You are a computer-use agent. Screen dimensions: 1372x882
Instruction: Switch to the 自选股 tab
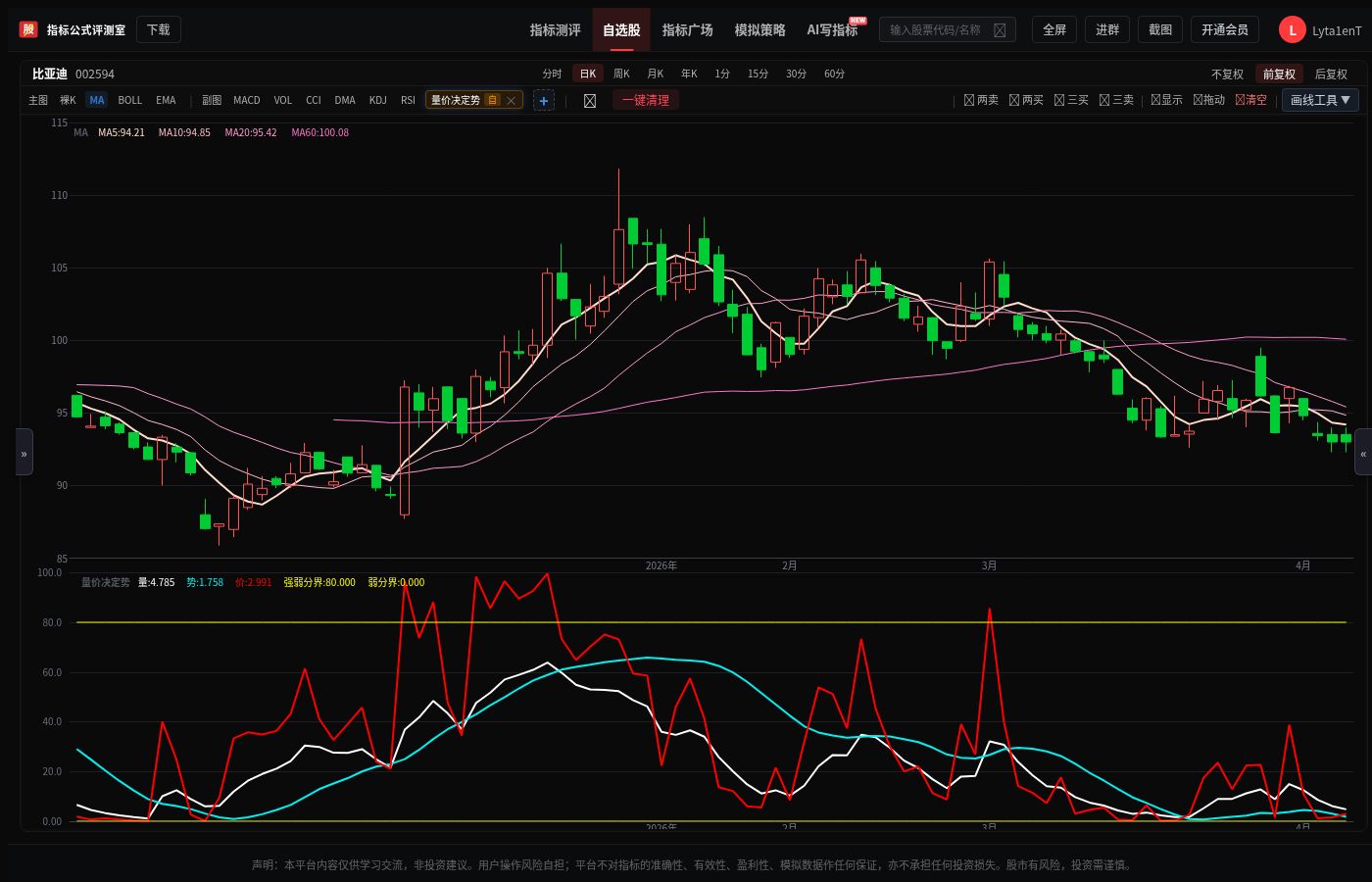click(x=621, y=30)
